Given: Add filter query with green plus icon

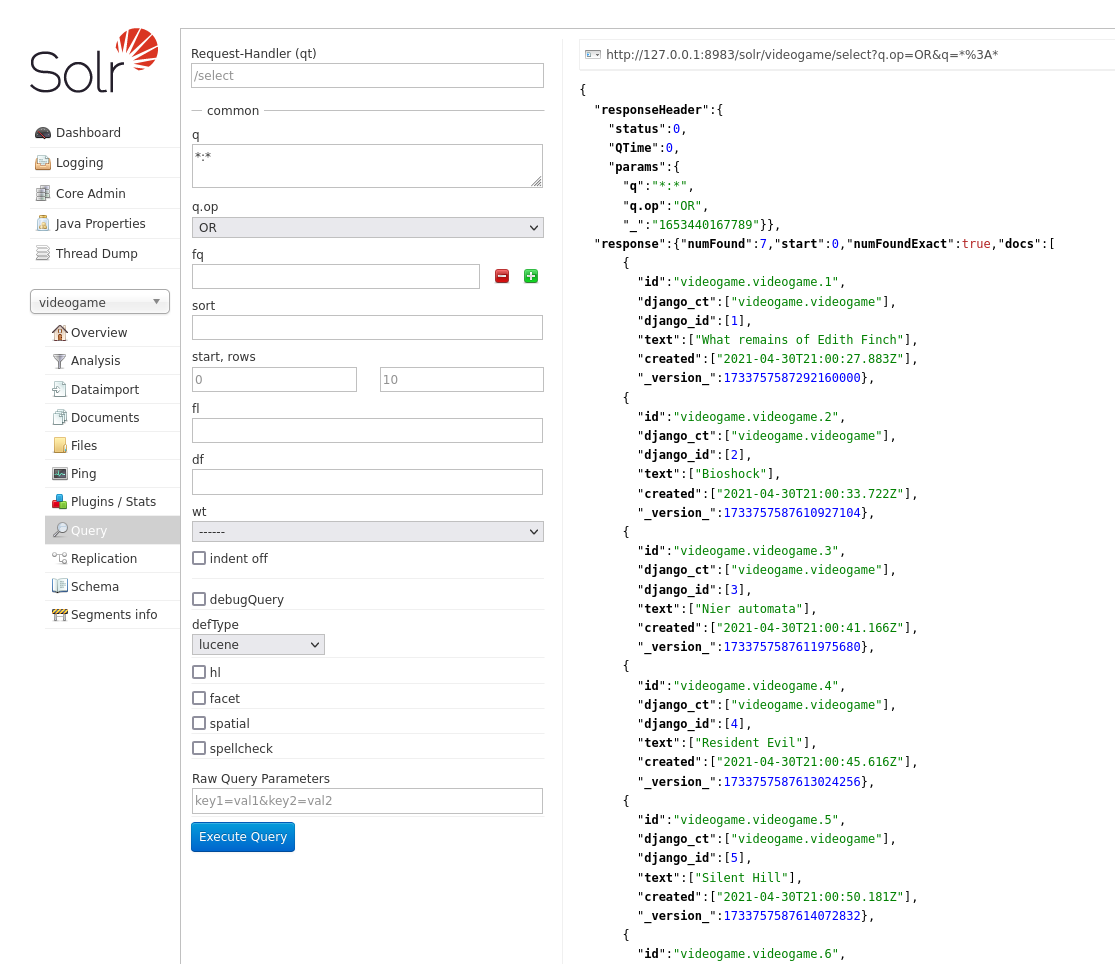Looking at the screenshot, I should [531, 276].
